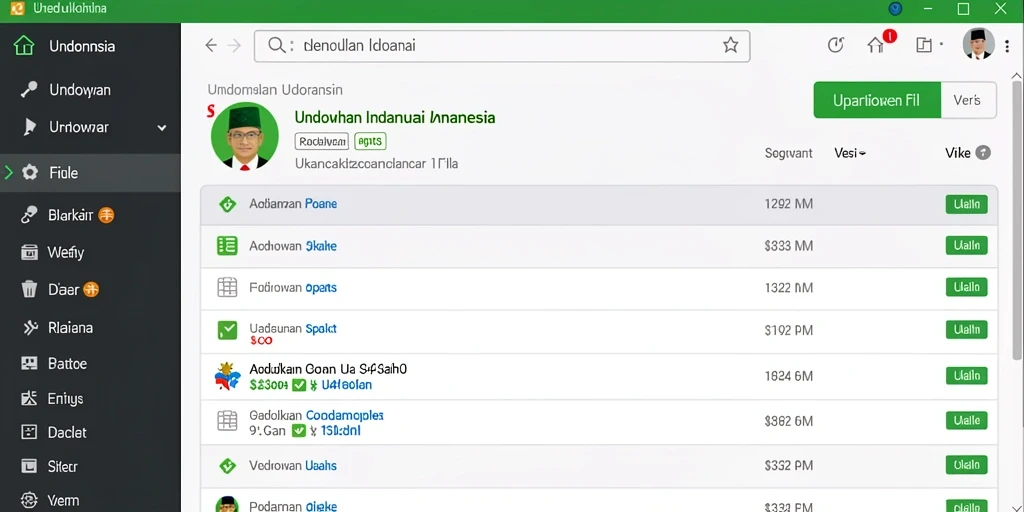The image size is (1024, 512).
Task: Open the Vesi sort dropdown
Action: point(850,153)
